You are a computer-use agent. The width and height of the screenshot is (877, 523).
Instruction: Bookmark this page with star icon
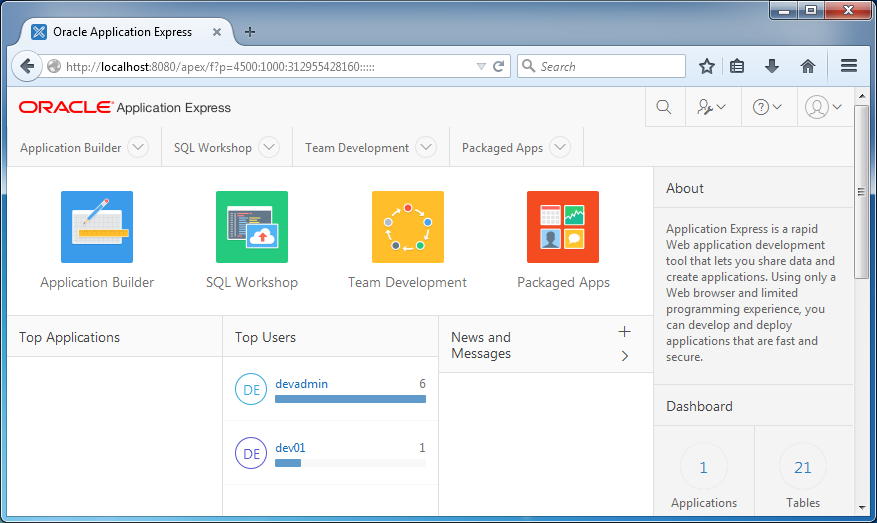(706, 67)
